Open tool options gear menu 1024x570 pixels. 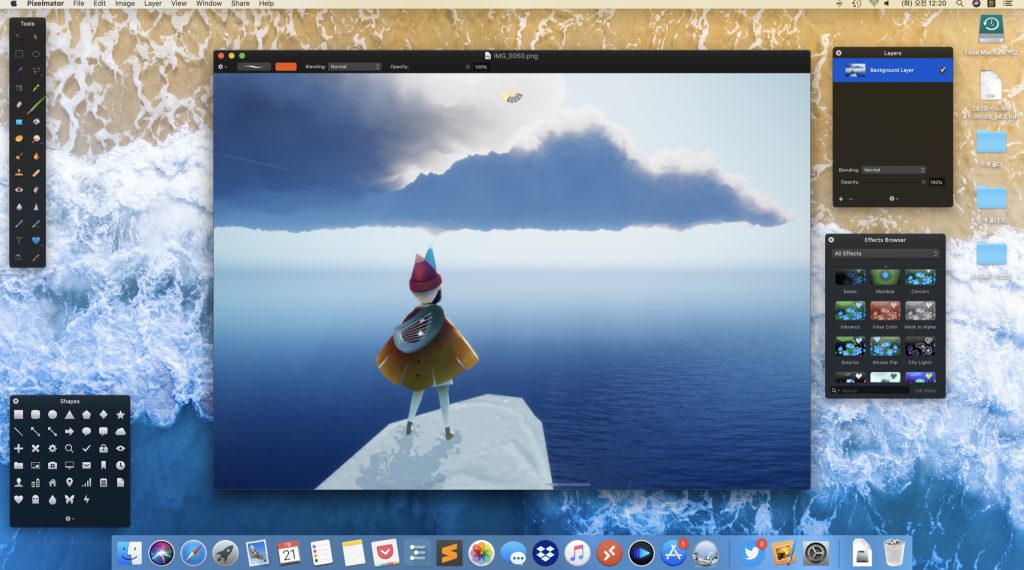click(x=223, y=67)
